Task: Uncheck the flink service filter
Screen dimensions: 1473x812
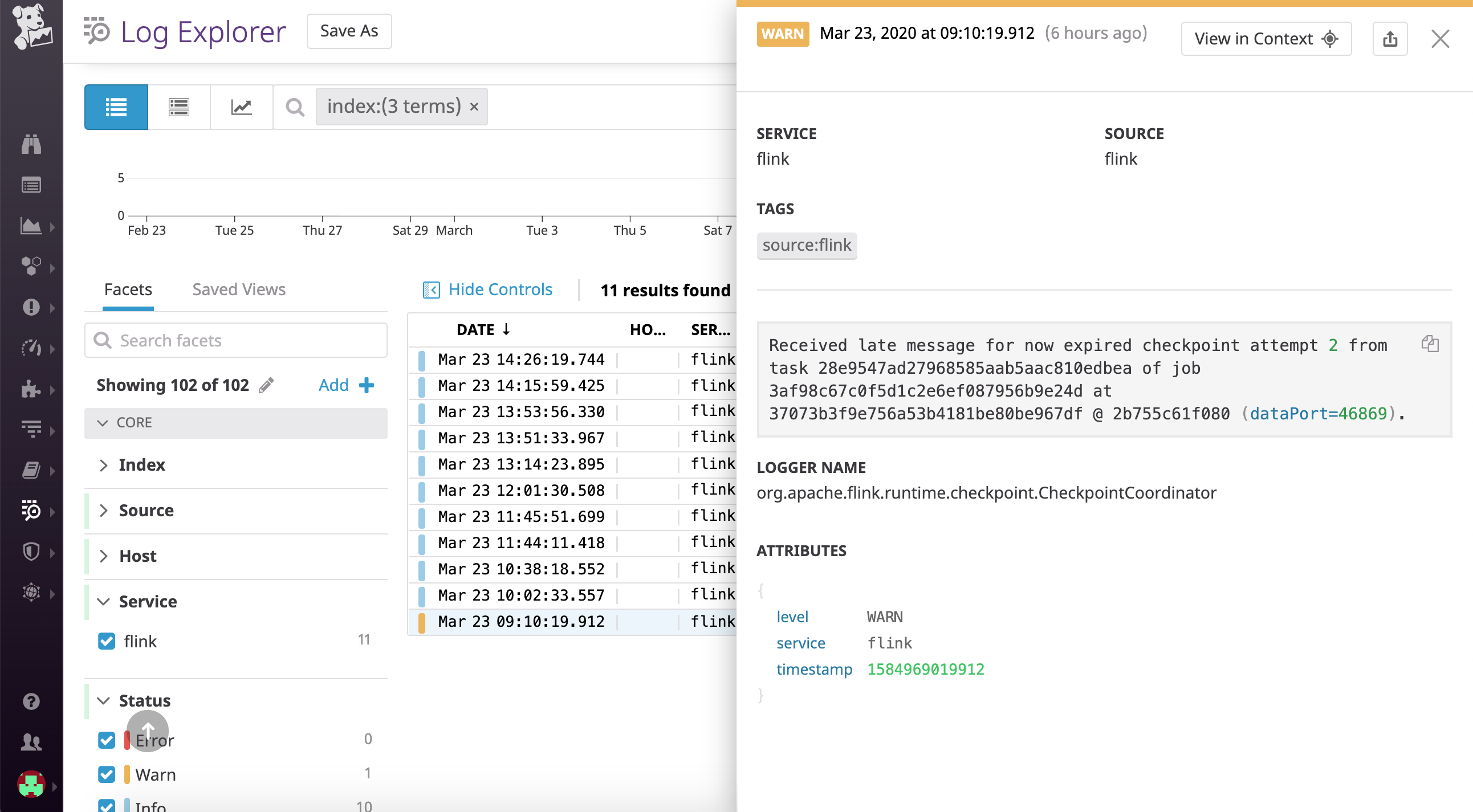Action: coord(107,641)
